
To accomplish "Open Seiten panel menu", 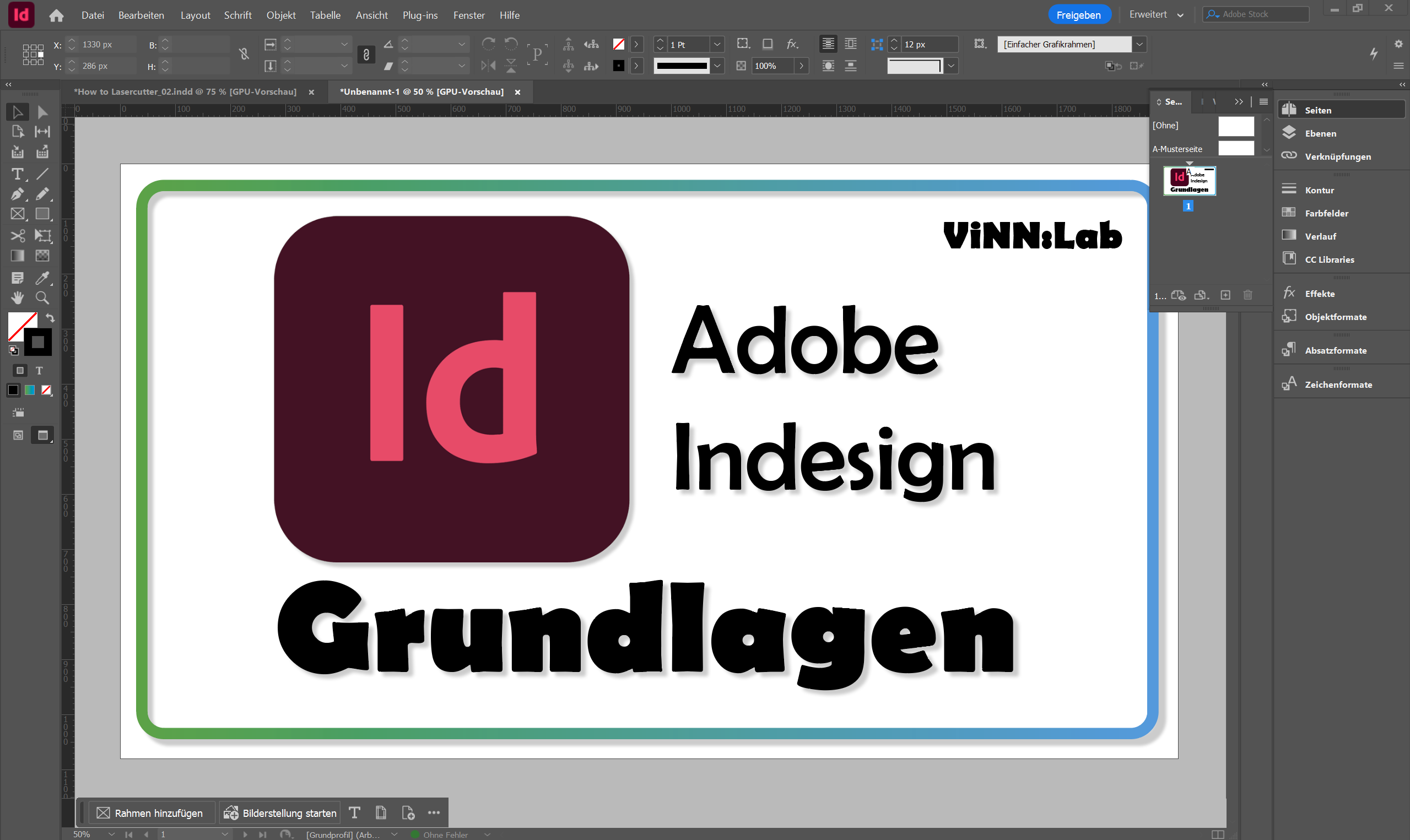I will point(1263,102).
